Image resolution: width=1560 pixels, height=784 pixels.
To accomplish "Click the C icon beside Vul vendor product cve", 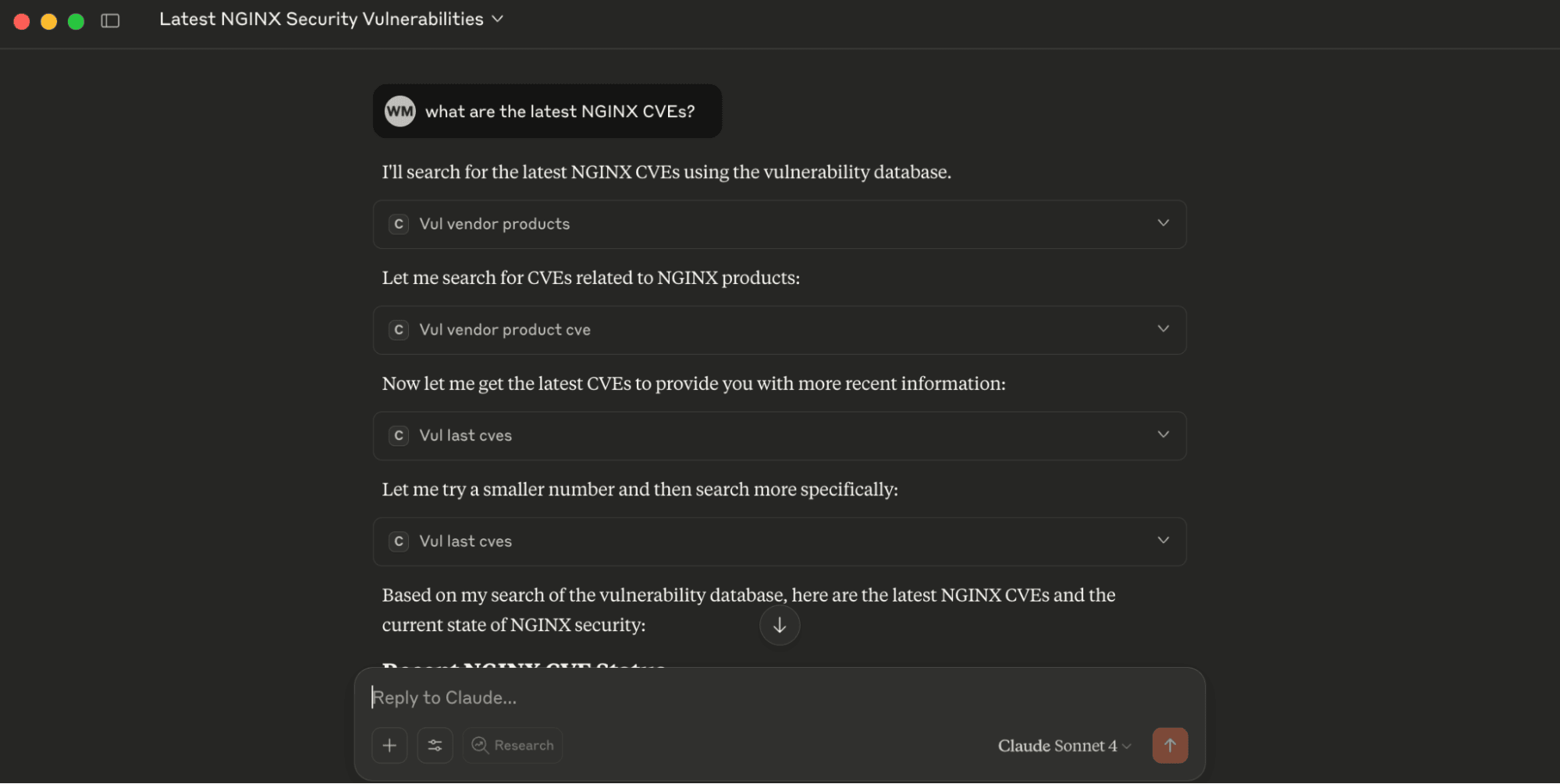I will pyautogui.click(x=399, y=330).
